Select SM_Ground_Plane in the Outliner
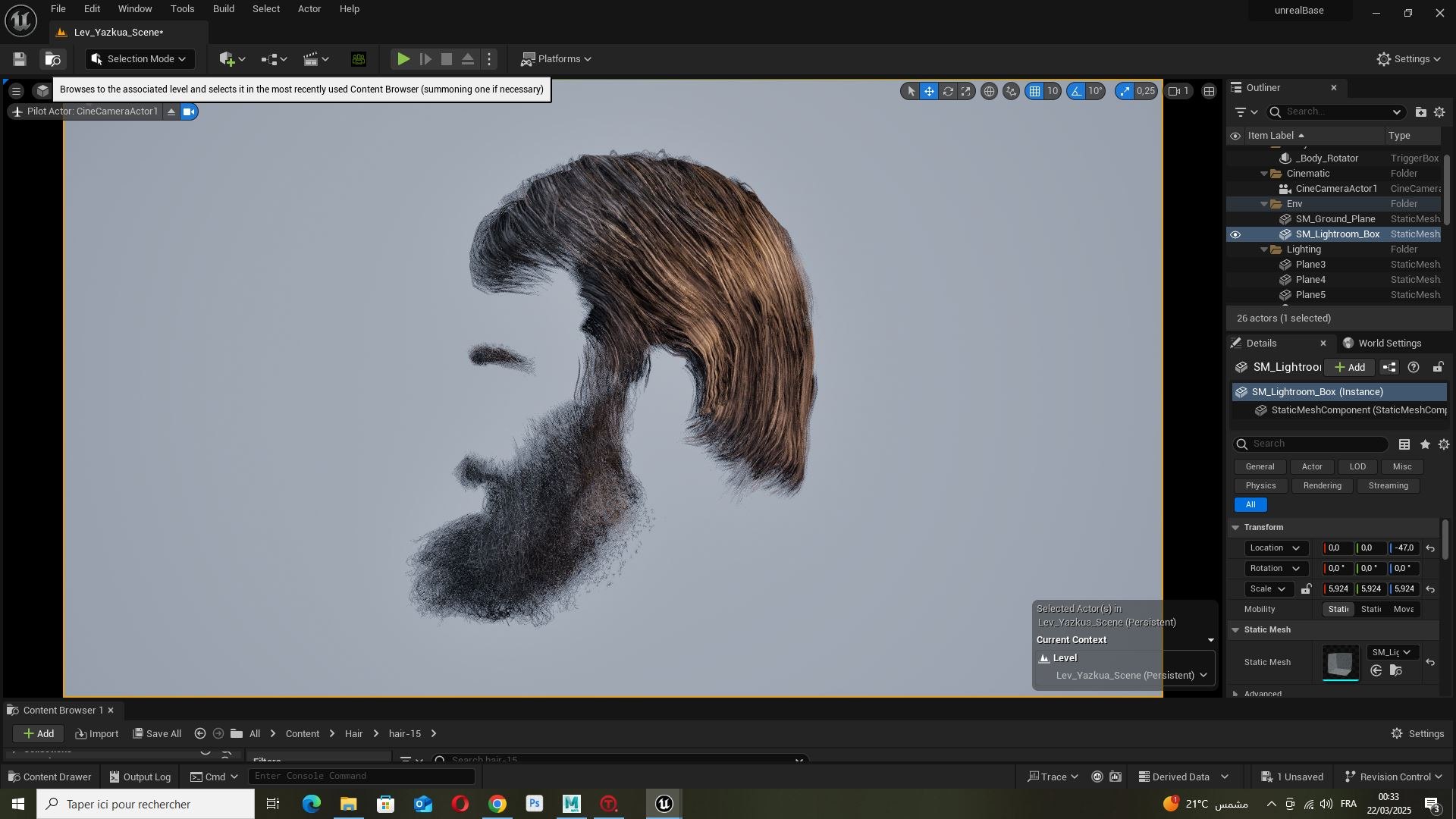1456x819 pixels. 1335,219
